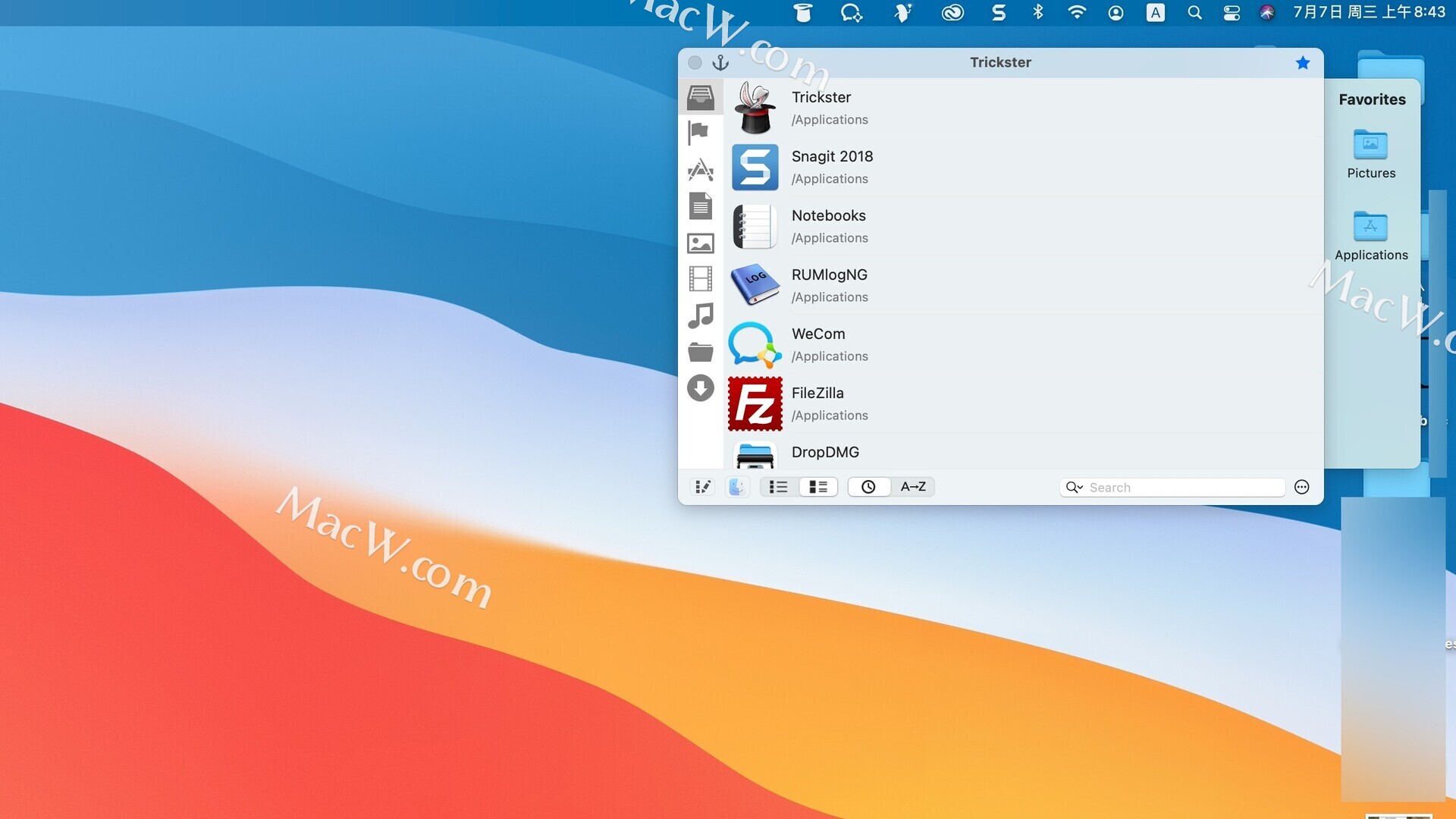Open the Applications folder in Favorites
This screenshot has width=1456, height=819.
[x=1371, y=236]
